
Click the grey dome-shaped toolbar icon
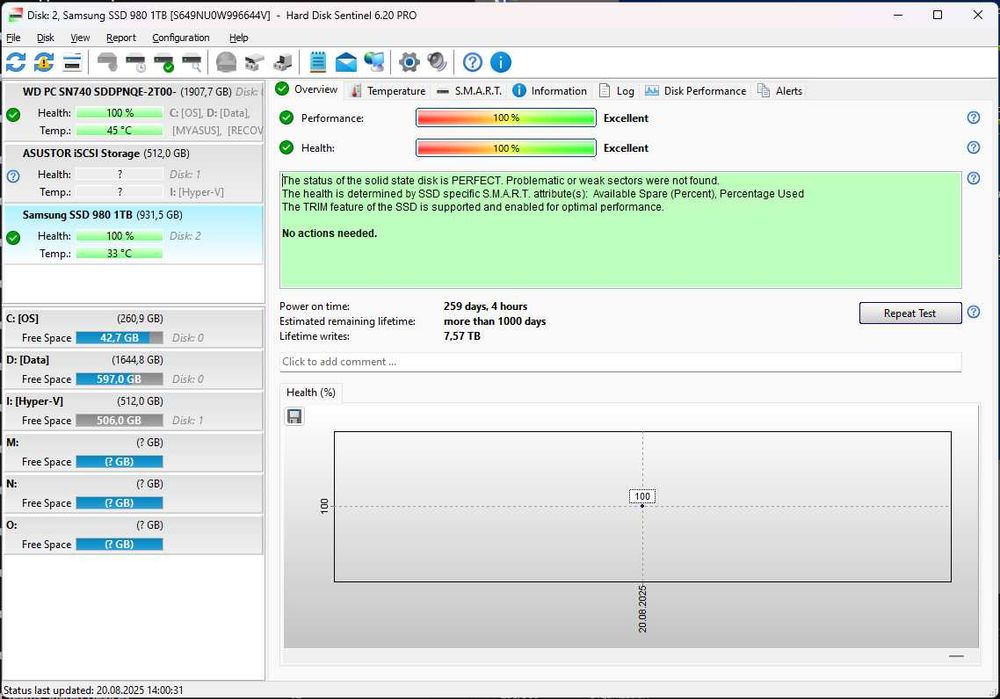(226, 62)
